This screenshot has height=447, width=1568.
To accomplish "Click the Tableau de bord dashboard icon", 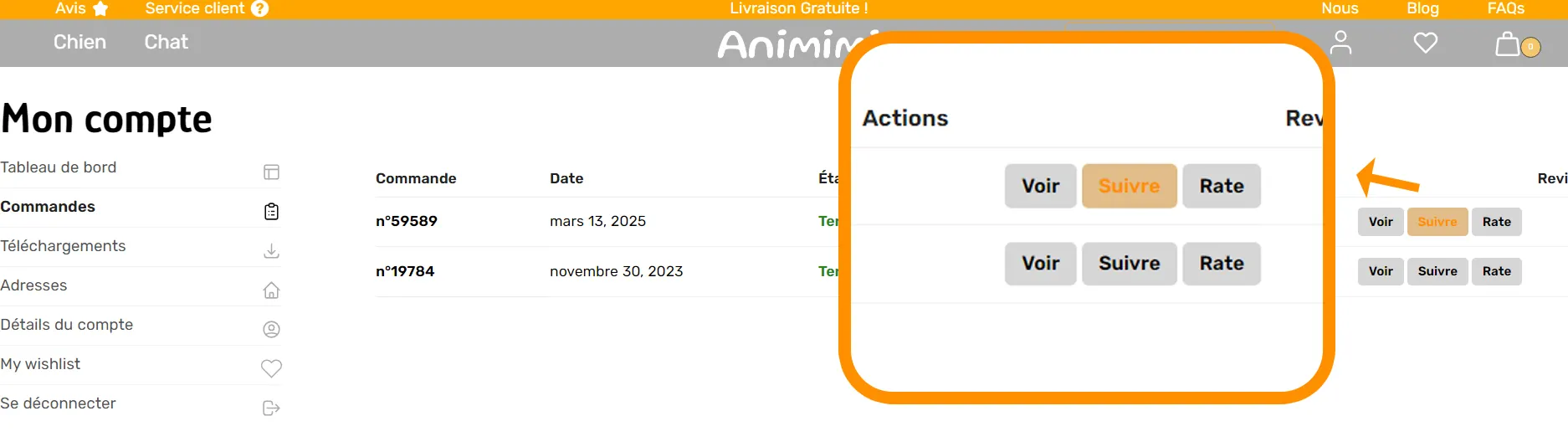I will [271, 172].
